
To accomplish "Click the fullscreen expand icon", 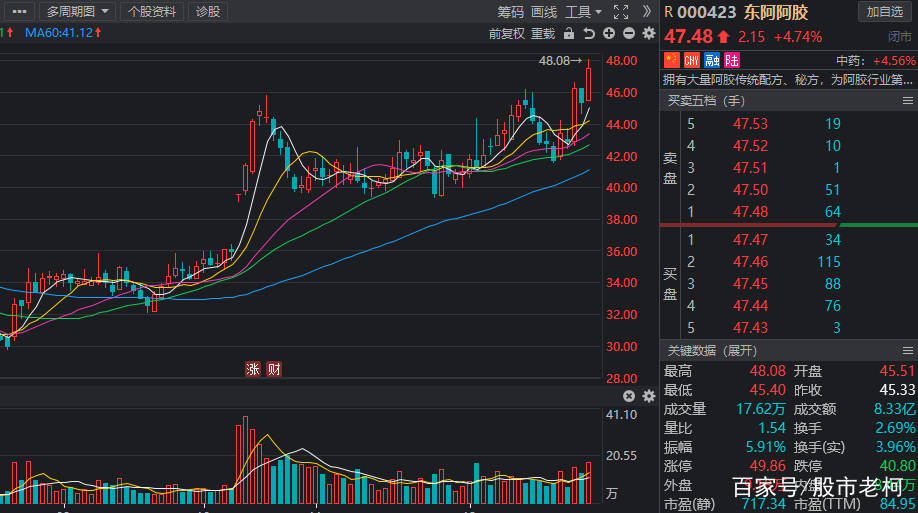I will coord(621,12).
